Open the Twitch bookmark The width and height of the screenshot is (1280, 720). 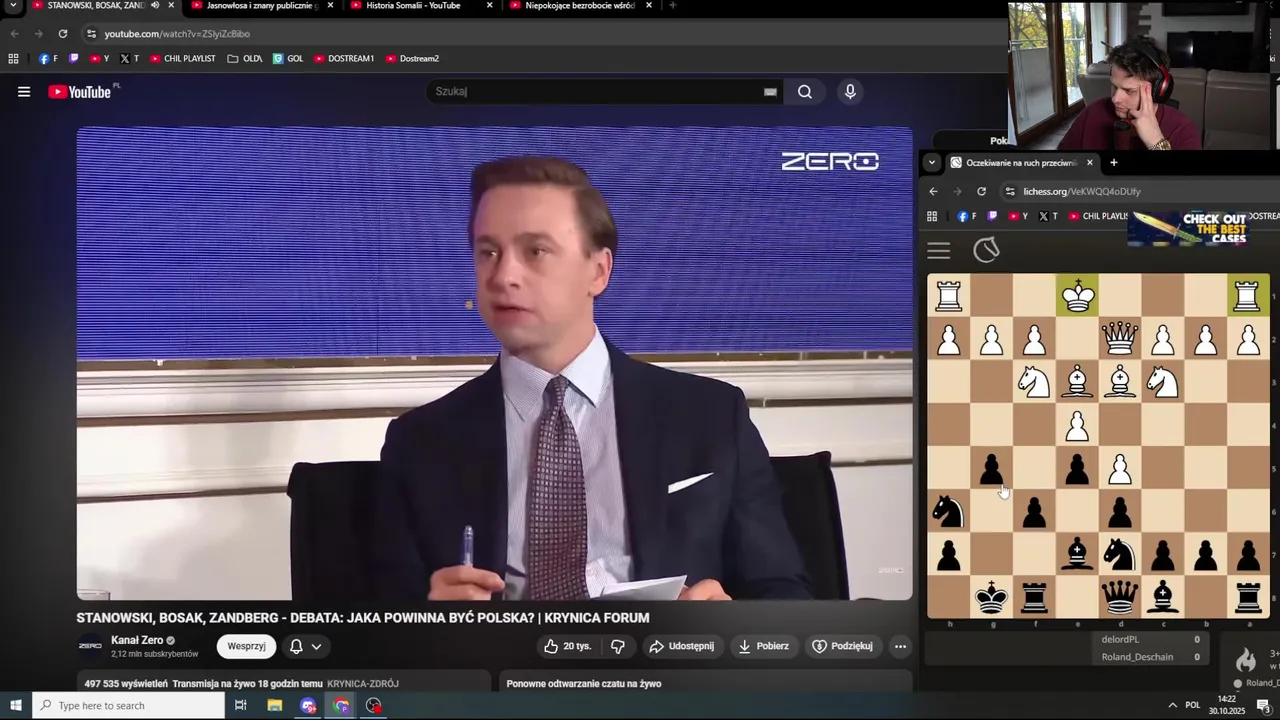tap(73, 59)
